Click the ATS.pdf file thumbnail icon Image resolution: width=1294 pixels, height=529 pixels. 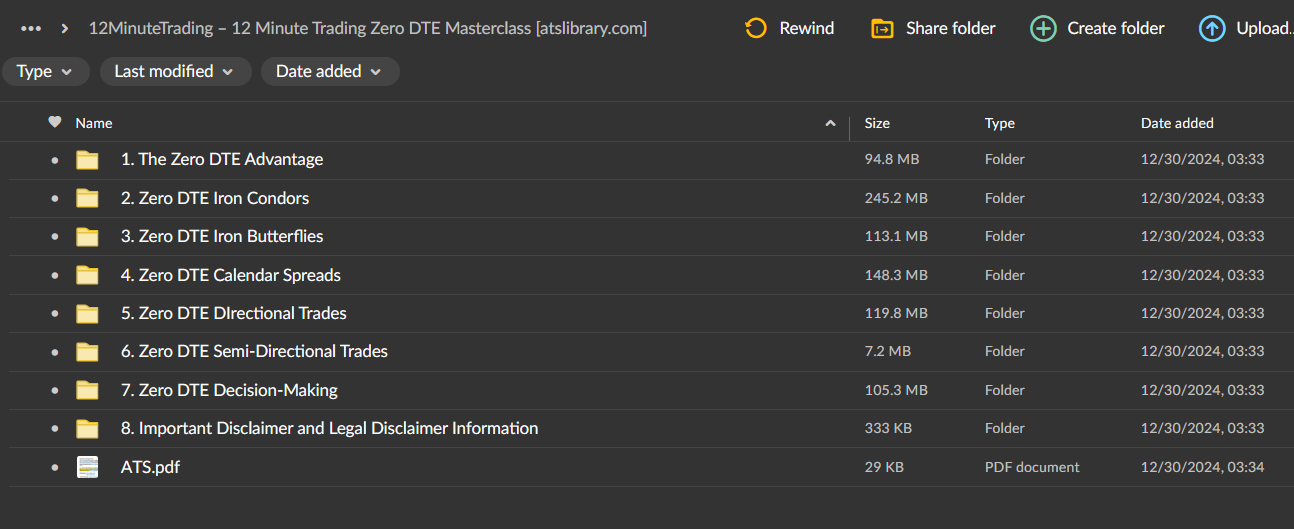pos(88,467)
